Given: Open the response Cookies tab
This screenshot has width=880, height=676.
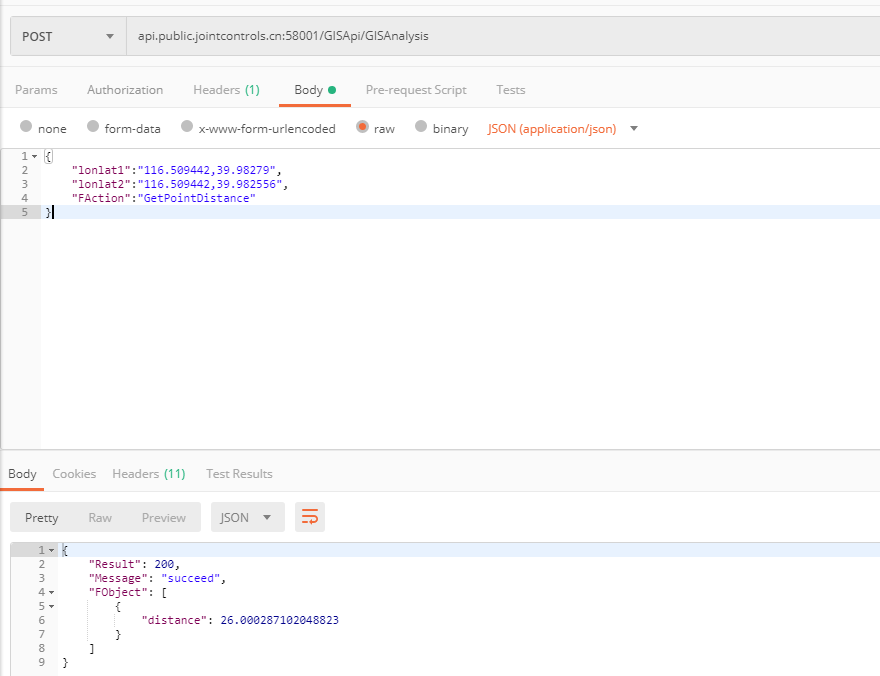Looking at the screenshot, I should [74, 474].
